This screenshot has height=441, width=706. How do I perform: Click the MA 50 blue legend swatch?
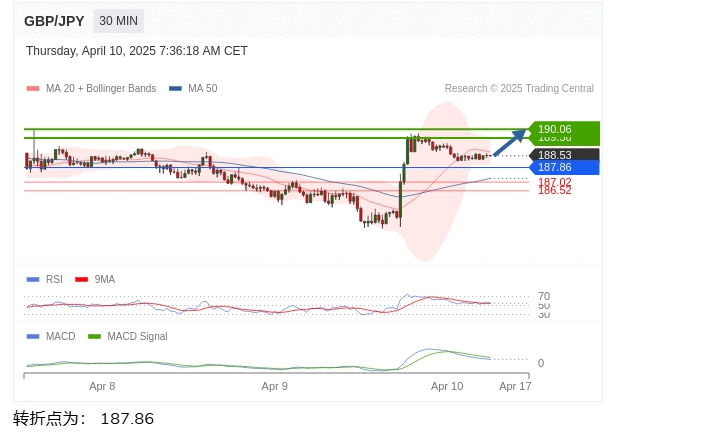click(175, 88)
